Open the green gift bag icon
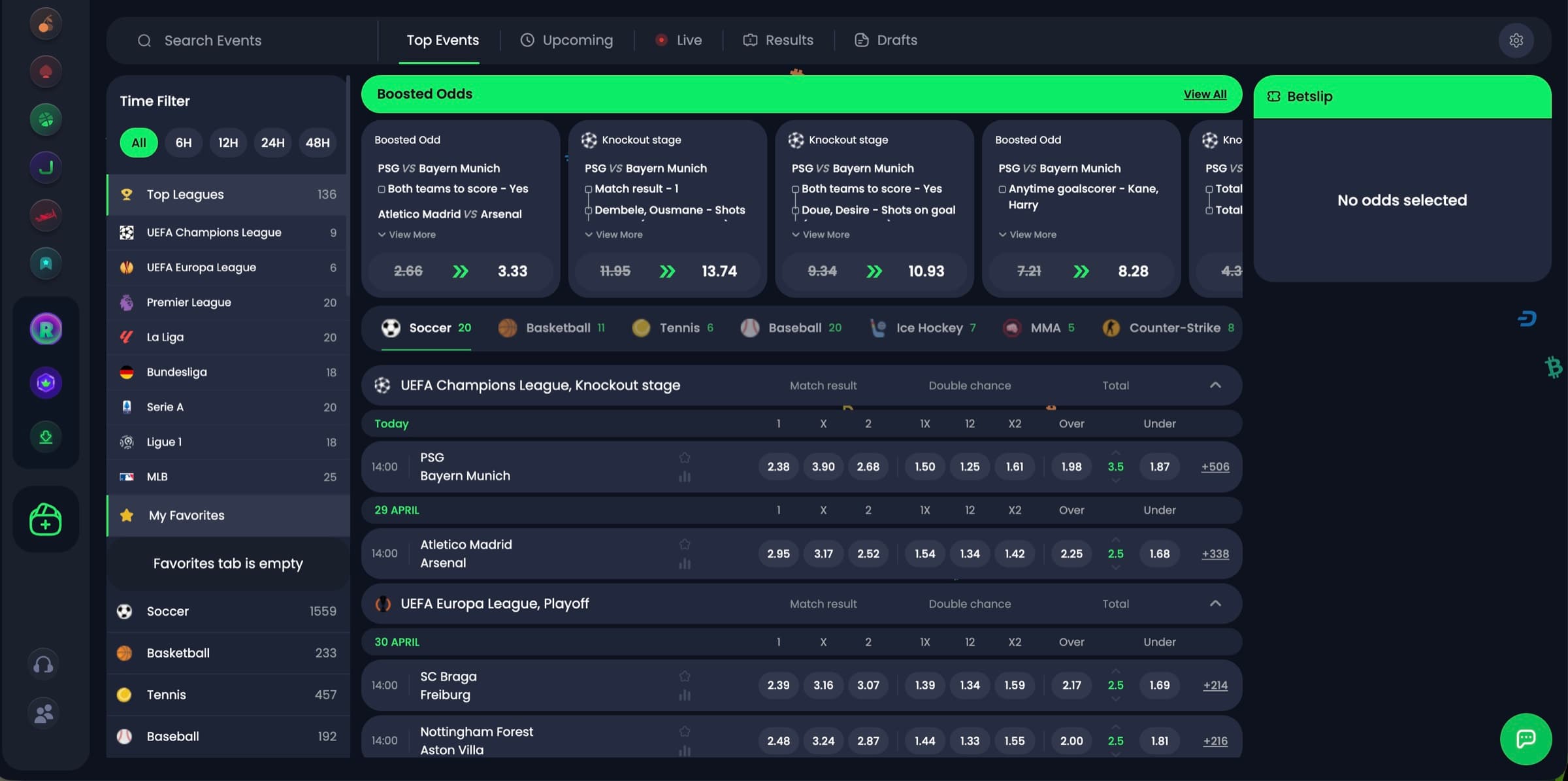 coord(46,519)
